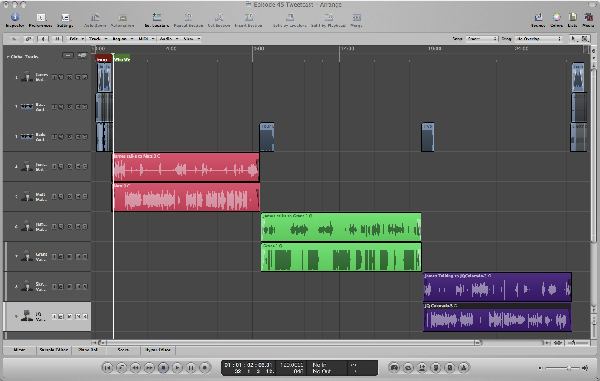This screenshot has height=381, width=600.
Task: Switch to the Sample Editor tab
Action: click(54, 350)
